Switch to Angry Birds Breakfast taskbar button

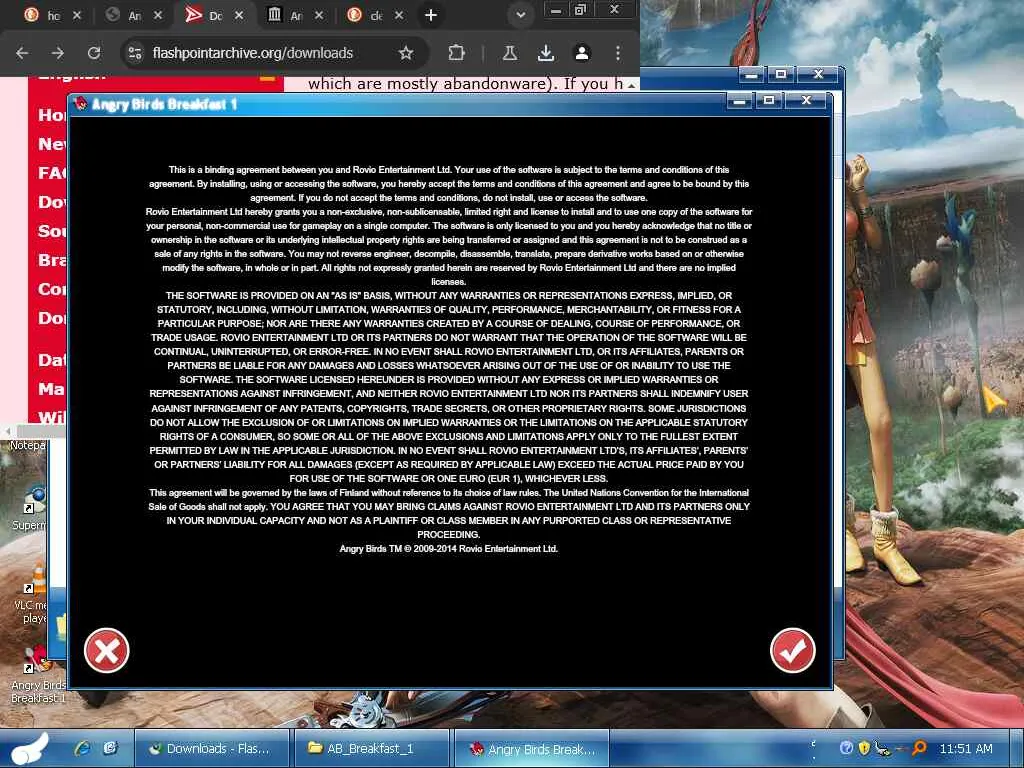coord(532,748)
